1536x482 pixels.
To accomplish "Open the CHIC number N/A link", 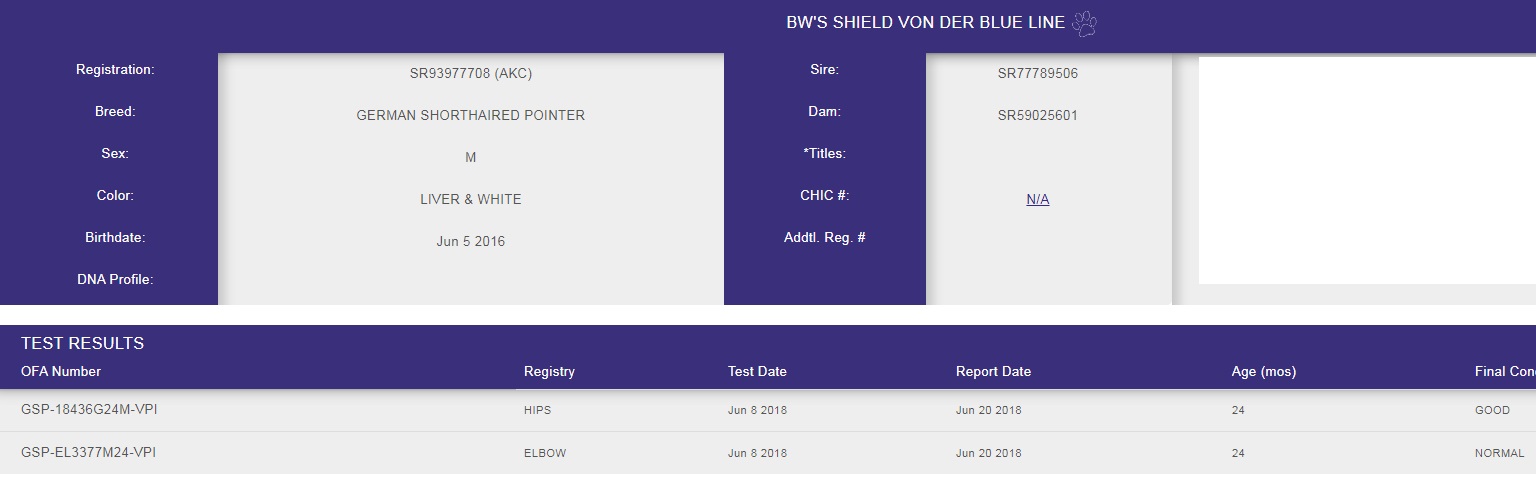I will pyautogui.click(x=1038, y=199).
